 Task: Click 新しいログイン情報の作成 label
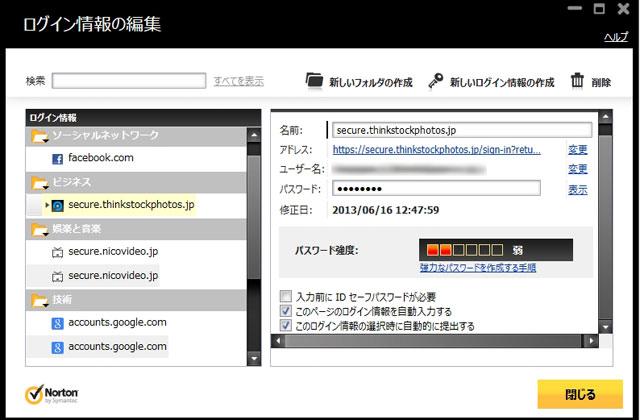point(502,82)
